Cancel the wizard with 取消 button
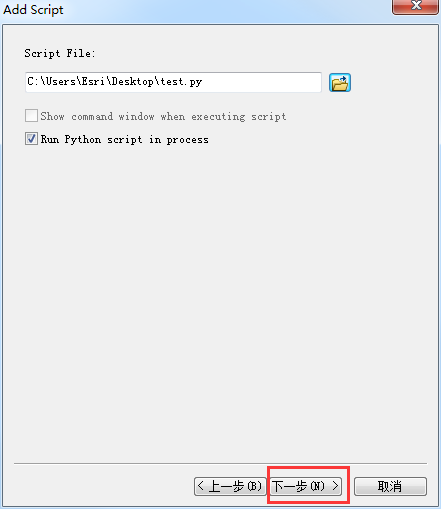The image size is (441, 509). coord(390,486)
